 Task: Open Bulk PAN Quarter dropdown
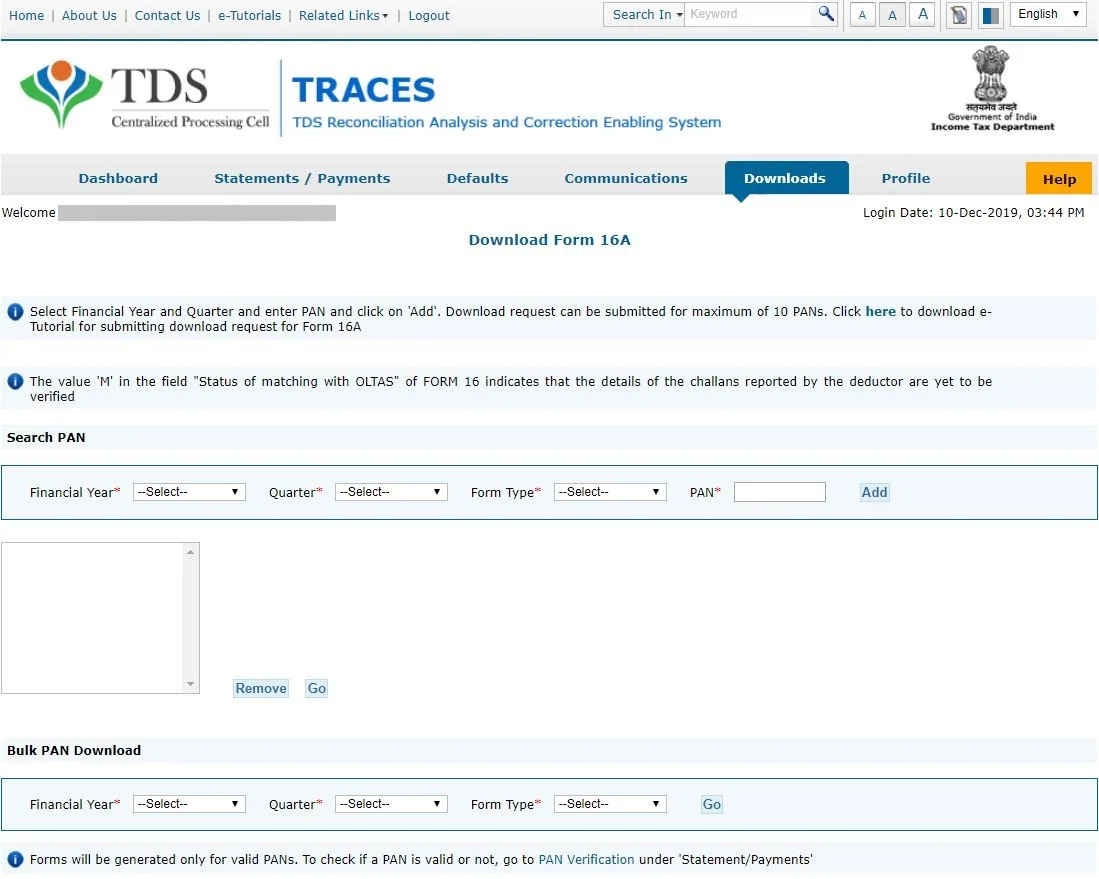391,804
